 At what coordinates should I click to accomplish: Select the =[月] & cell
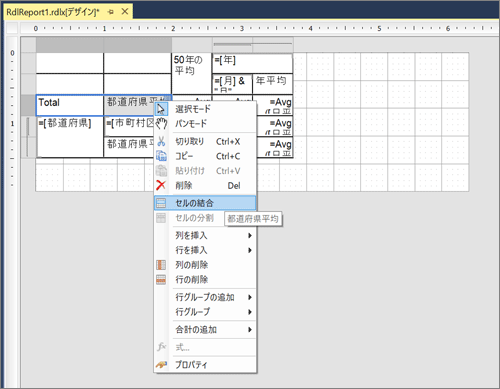[232, 84]
